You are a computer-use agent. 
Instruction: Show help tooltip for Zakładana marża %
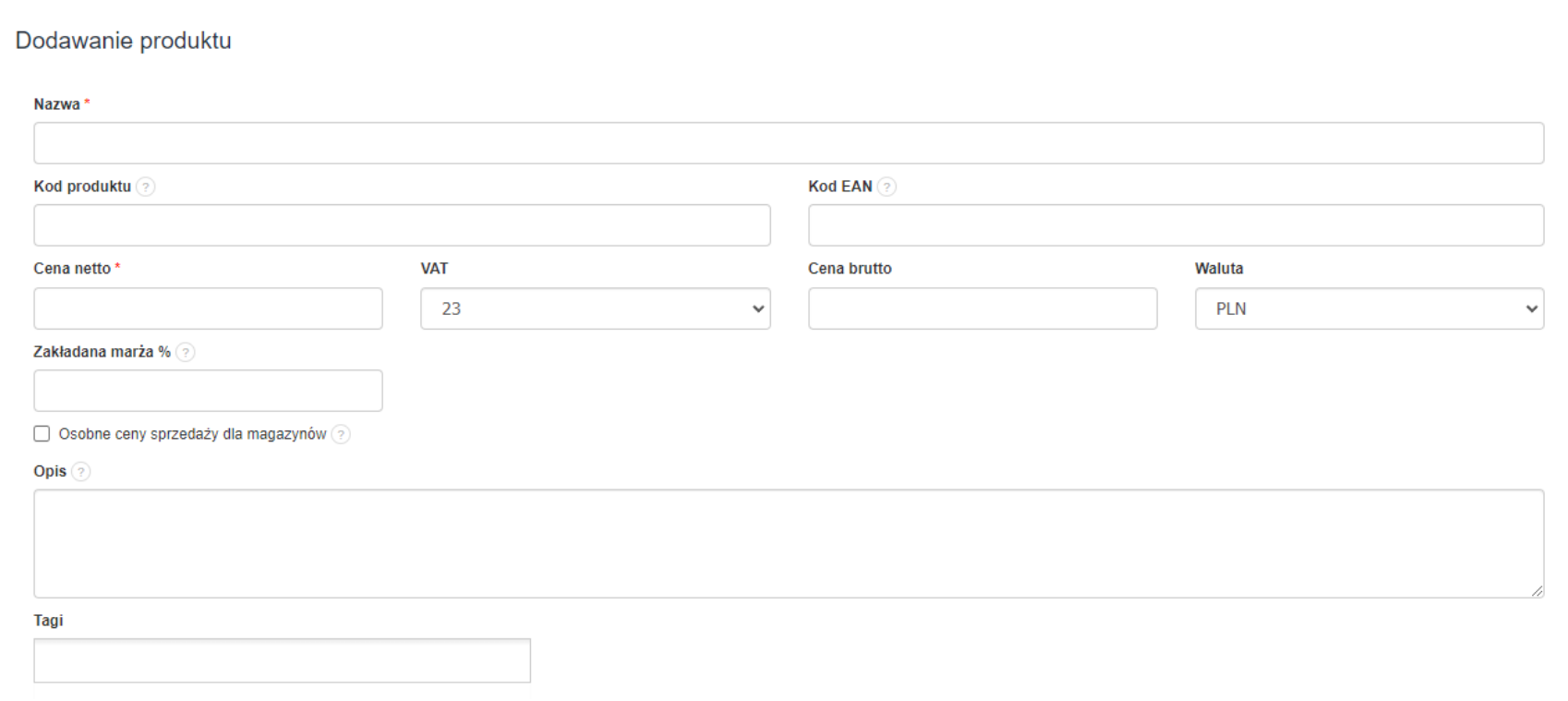click(186, 352)
